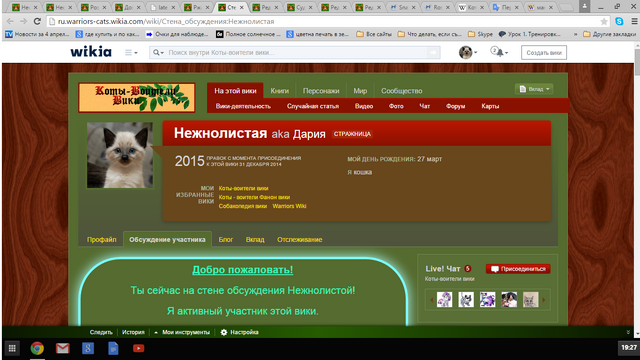Open the Видео submenu link
The width and height of the screenshot is (640, 360).
364,106
